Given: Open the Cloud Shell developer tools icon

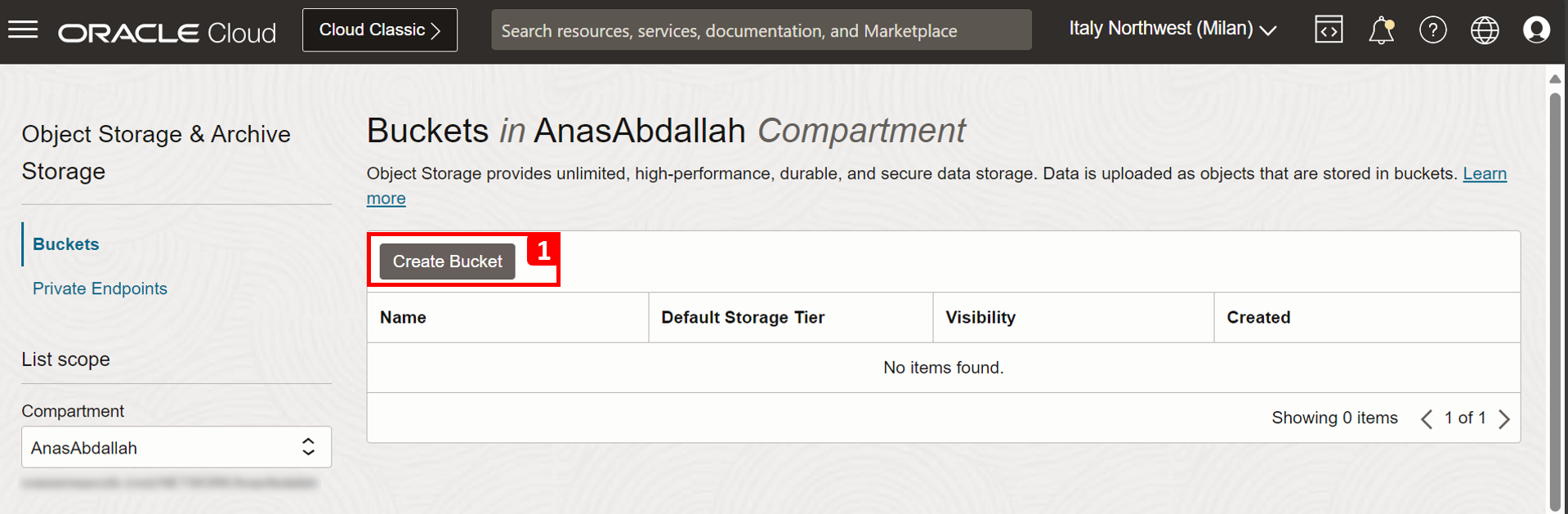Looking at the screenshot, I should coord(1329,30).
